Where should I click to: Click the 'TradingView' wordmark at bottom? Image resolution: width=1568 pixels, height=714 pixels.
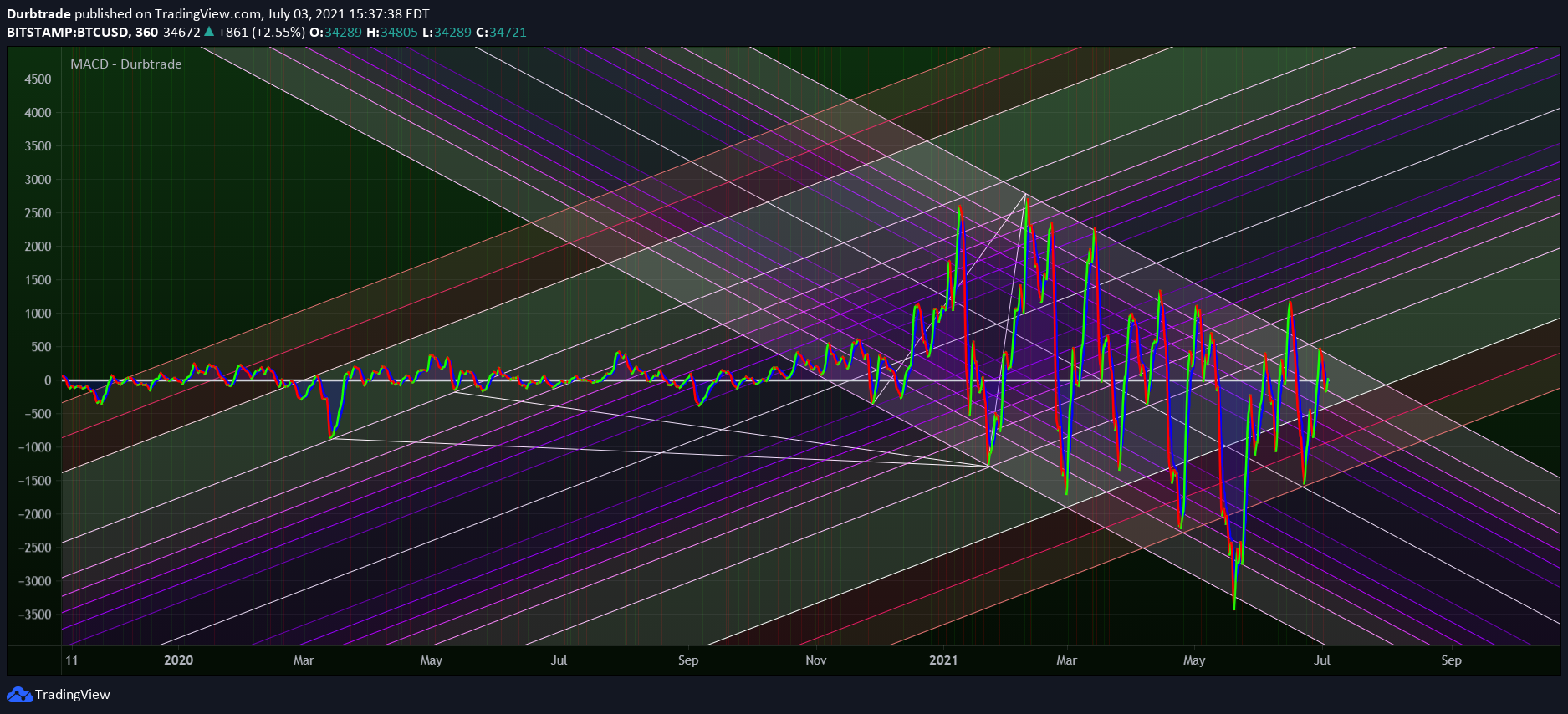[73, 695]
